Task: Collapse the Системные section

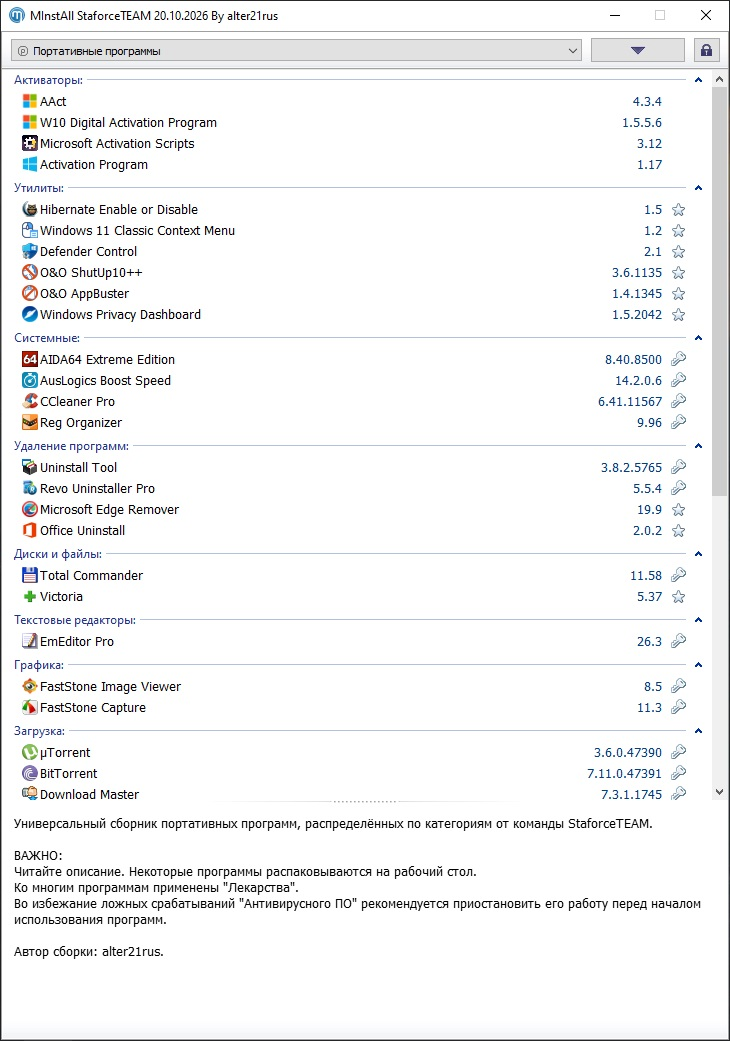Action: (698, 338)
